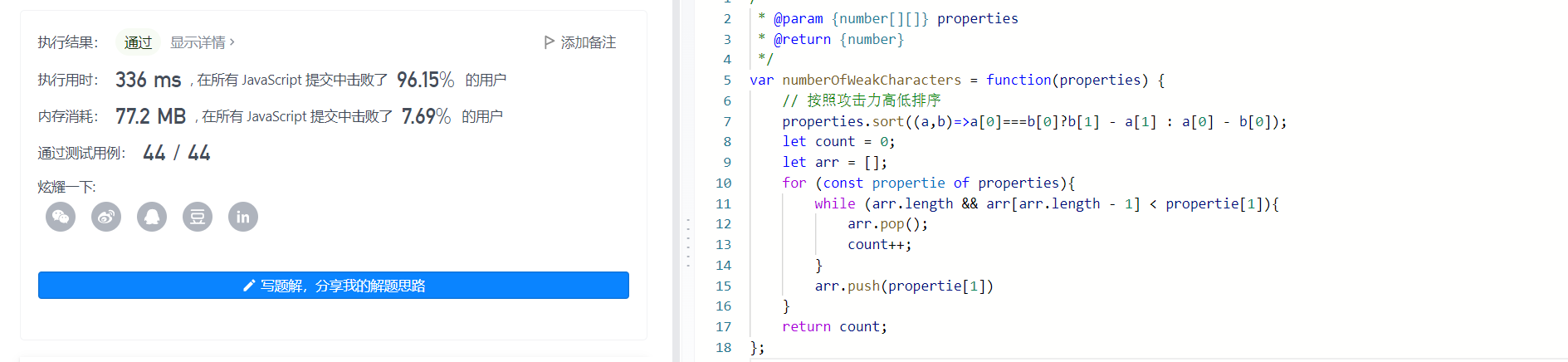
Task: Click the while loop condition line
Action: click(1047, 203)
